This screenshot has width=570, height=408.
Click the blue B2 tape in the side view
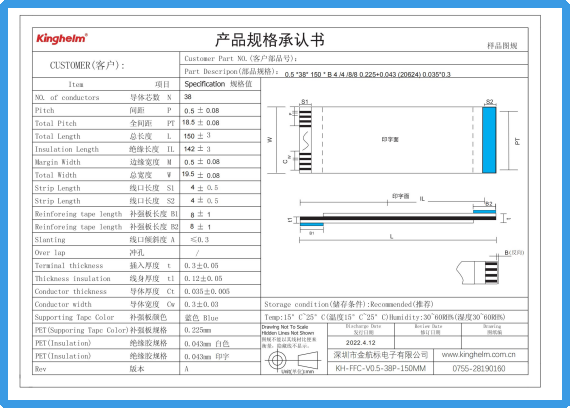tap(484, 212)
